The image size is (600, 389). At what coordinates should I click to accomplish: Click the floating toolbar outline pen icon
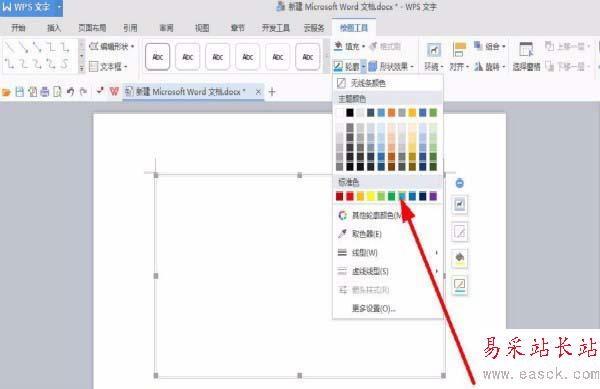[x=460, y=285]
